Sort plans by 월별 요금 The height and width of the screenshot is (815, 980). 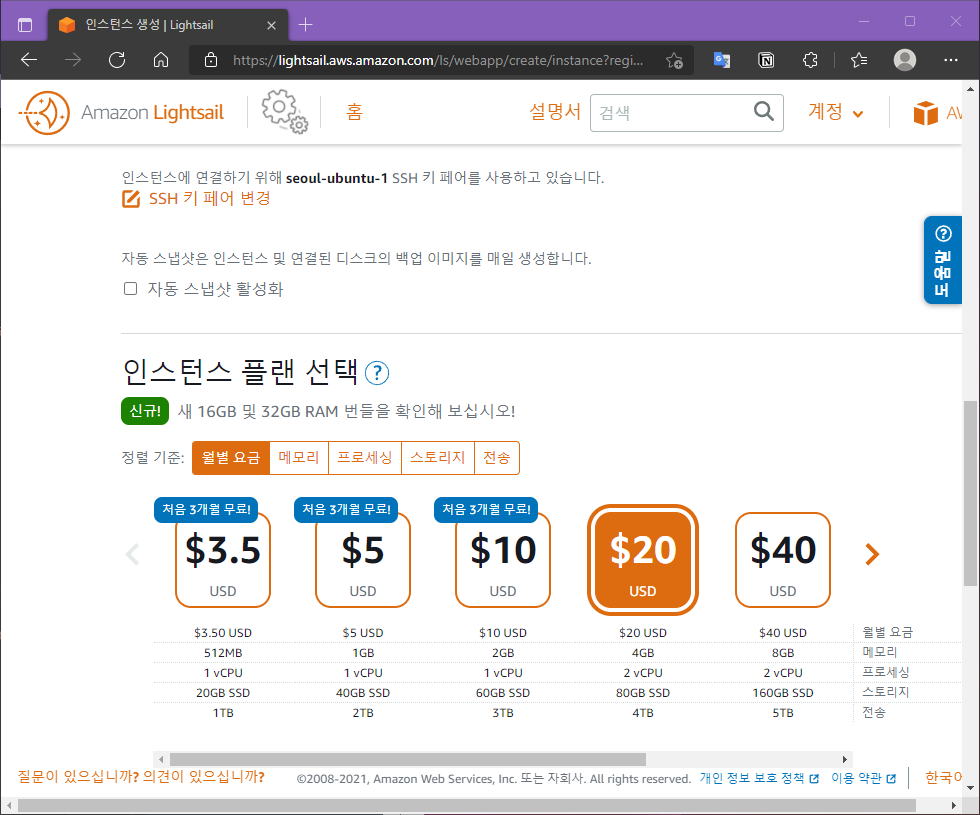[x=231, y=458]
